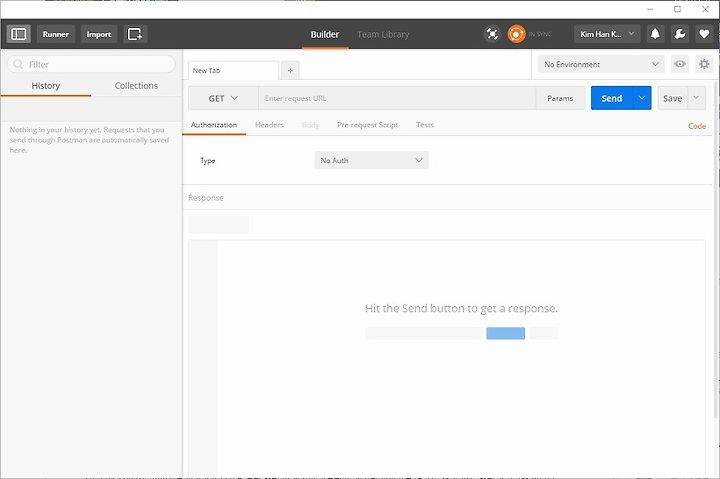Focus the Filter search field
Screen dimensions: 720x479
pyautogui.click(x=91, y=64)
